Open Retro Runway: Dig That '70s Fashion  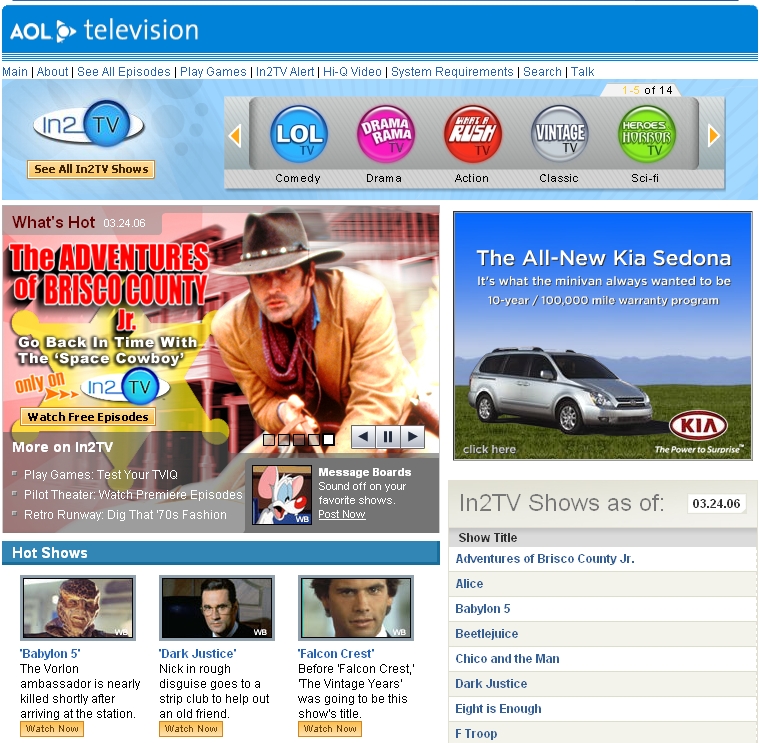pyautogui.click(x=126, y=514)
